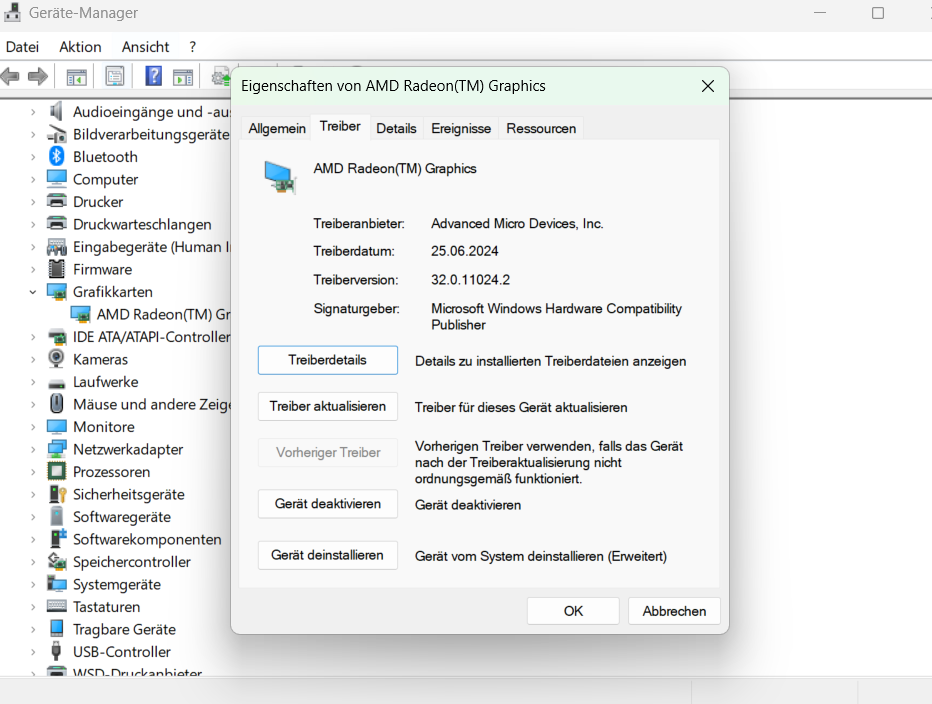The width and height of the screenshot is (932, 704).
Task: Click the Speichercontroller icon
Action: [56, 561]
